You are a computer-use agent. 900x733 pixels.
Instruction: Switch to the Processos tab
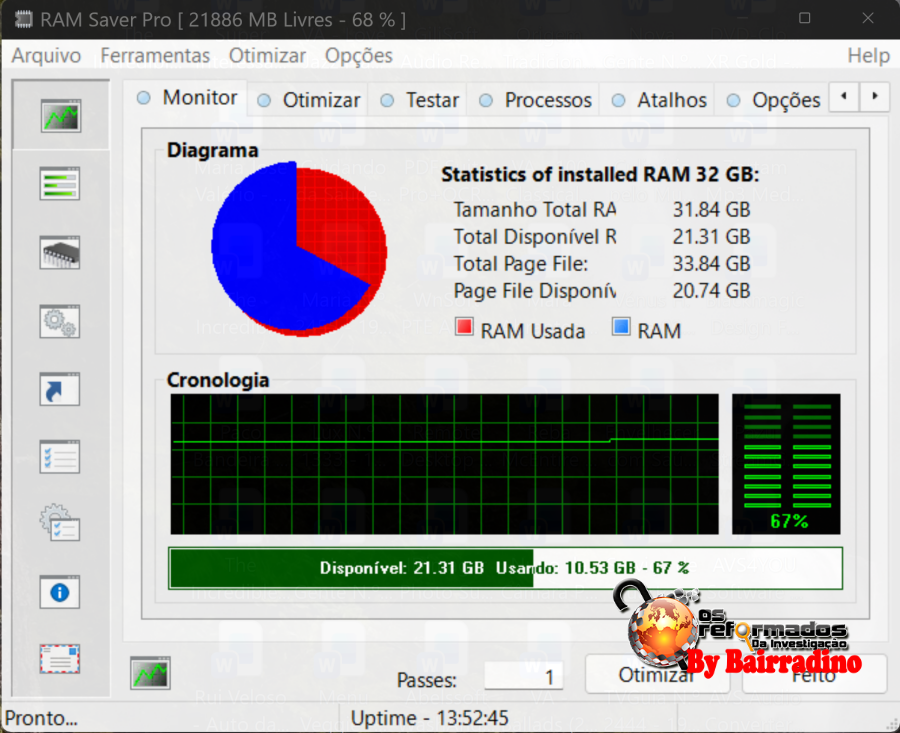point(535,100)
